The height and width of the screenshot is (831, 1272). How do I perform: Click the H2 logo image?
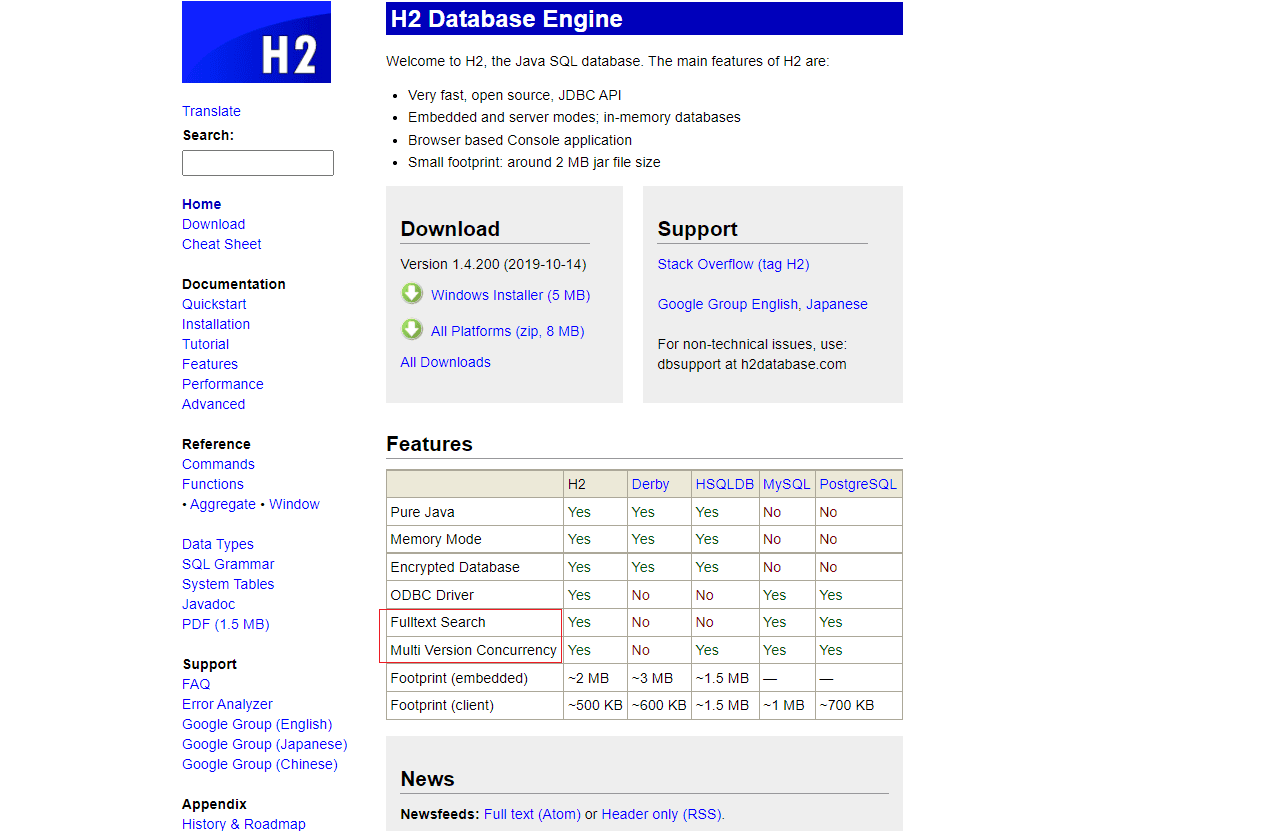[256, 42]
